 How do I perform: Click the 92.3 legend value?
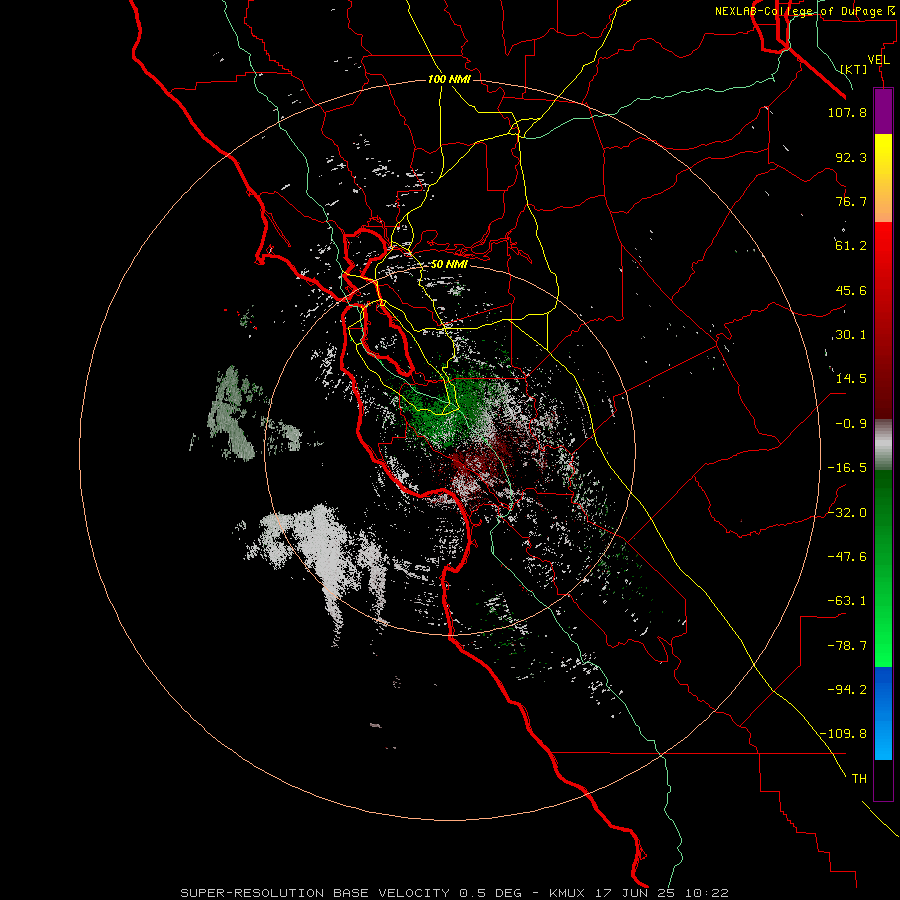[x=851, y=157]
